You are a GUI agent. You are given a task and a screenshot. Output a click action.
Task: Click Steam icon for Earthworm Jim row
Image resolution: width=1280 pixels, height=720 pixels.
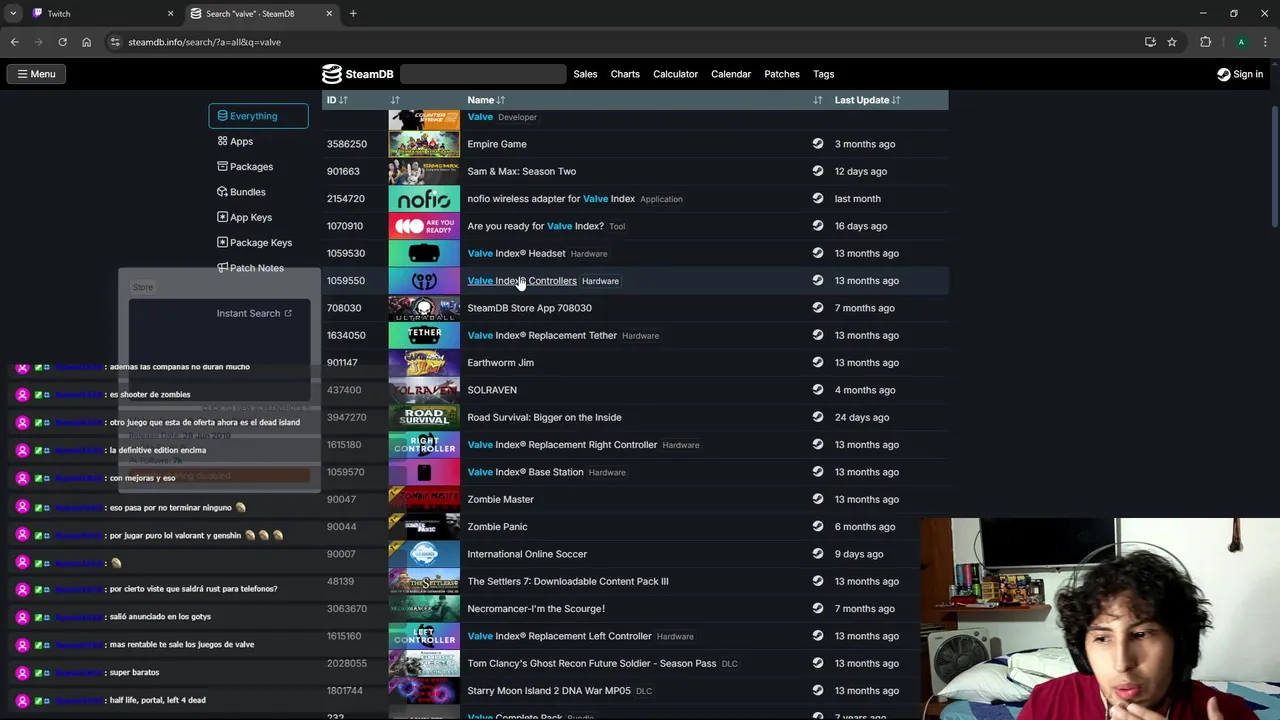pos(818,363)
